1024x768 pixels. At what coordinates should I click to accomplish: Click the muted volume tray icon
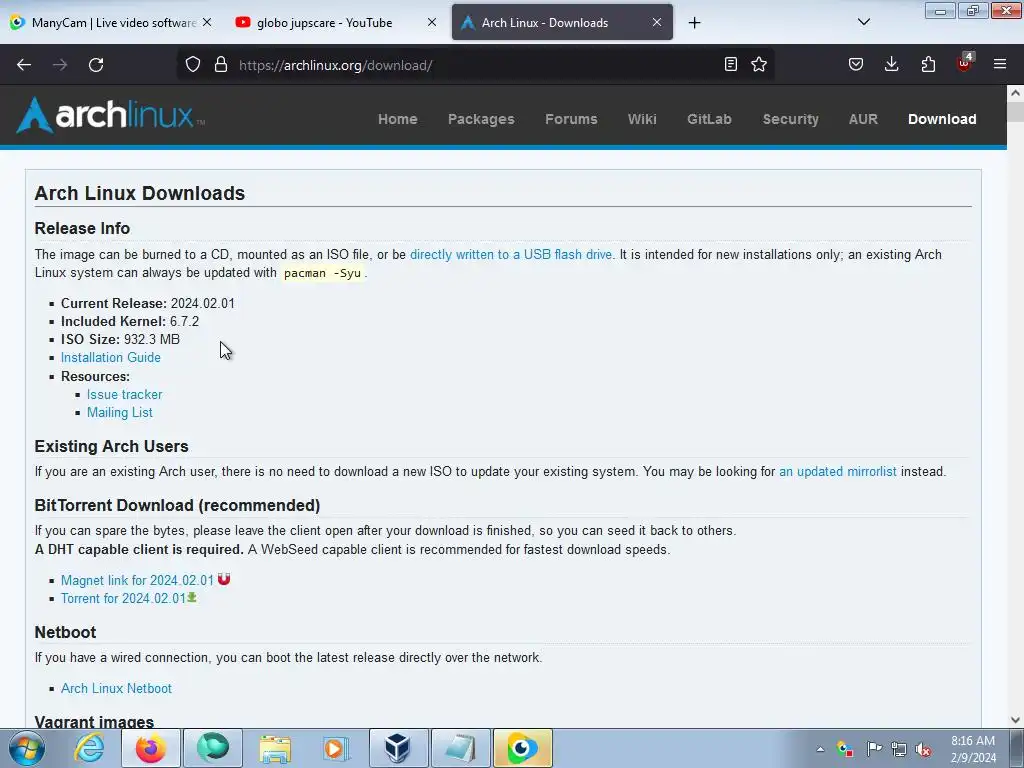click(x=923, y=749)
